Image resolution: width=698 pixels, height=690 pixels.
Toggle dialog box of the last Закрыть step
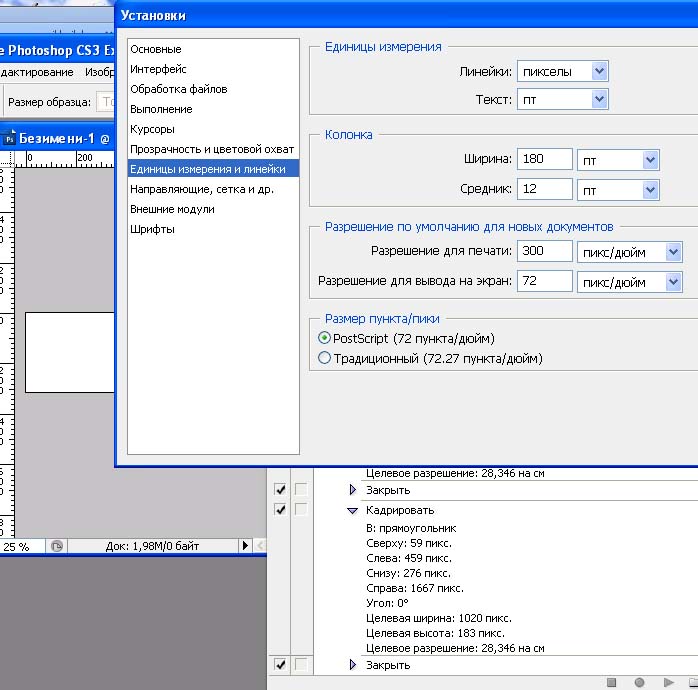(x=301, y=665)
